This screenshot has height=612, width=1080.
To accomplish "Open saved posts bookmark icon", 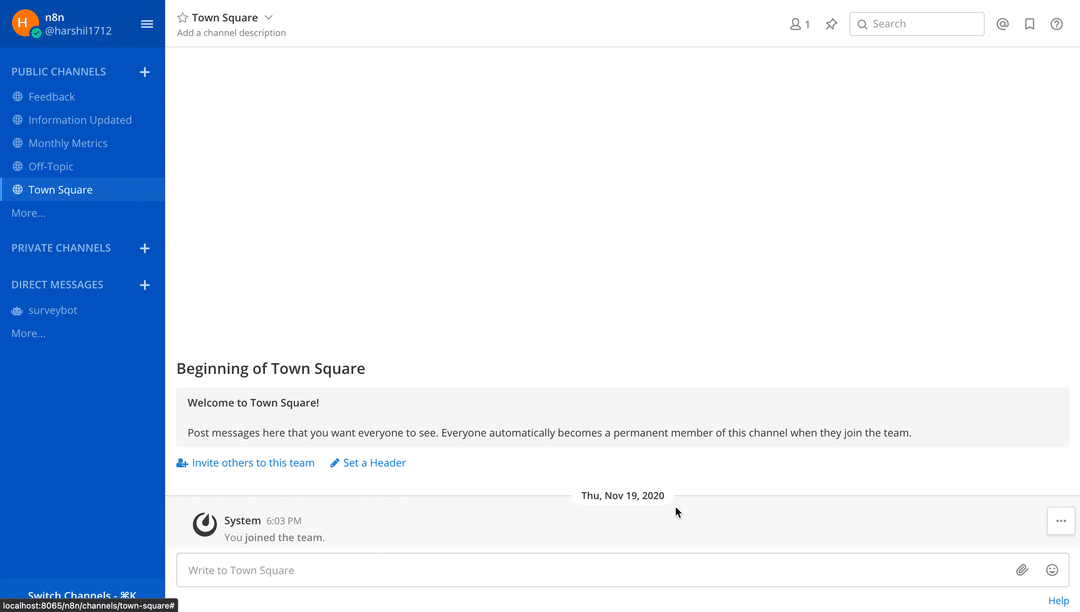I will (x=1029, y=24).
